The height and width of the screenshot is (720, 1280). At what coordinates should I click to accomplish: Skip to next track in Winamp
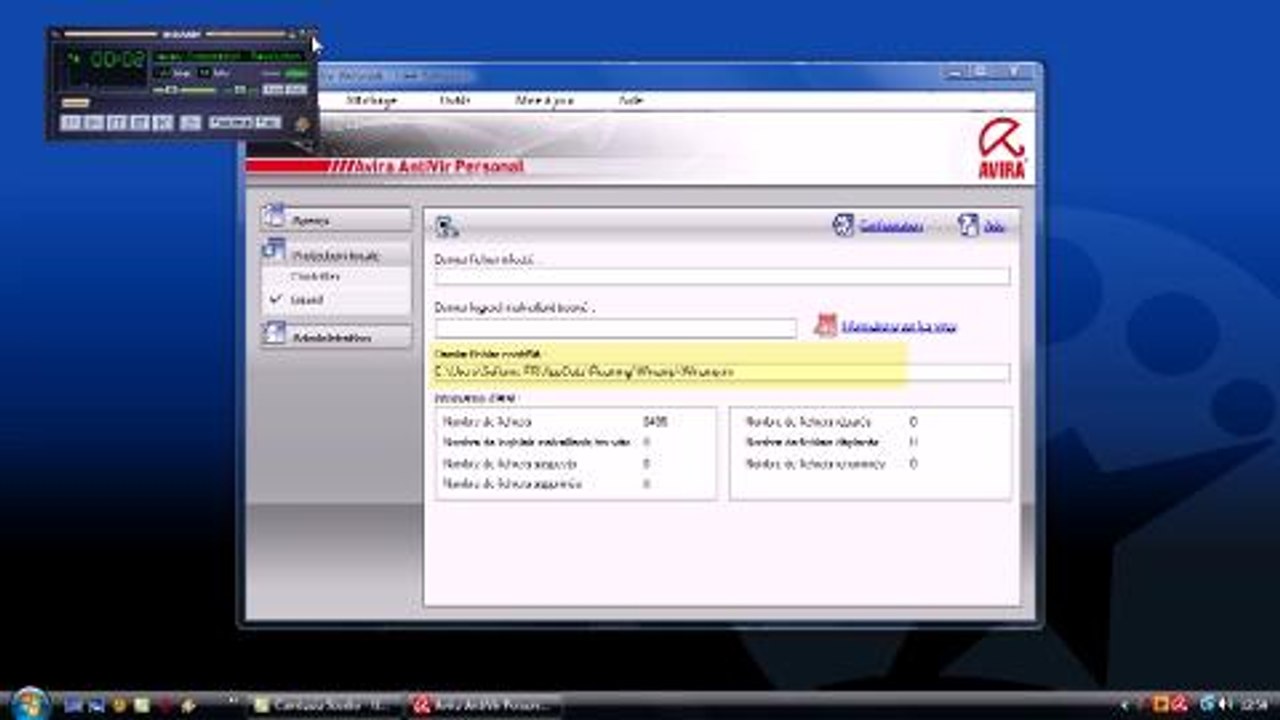[163, 123]
